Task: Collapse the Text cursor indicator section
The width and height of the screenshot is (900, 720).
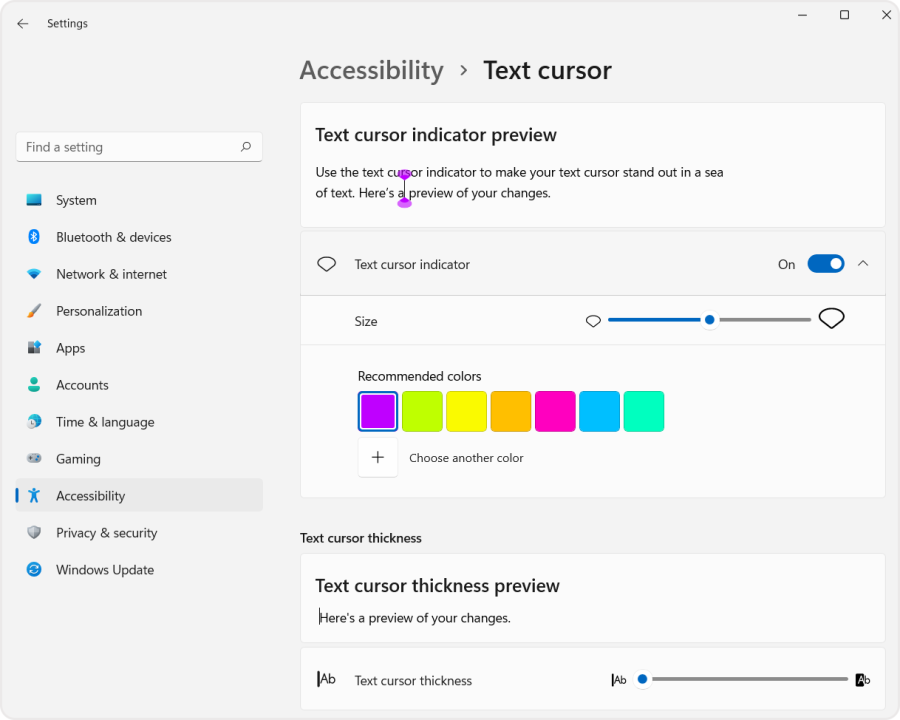Action: click(x=863, y=263)
